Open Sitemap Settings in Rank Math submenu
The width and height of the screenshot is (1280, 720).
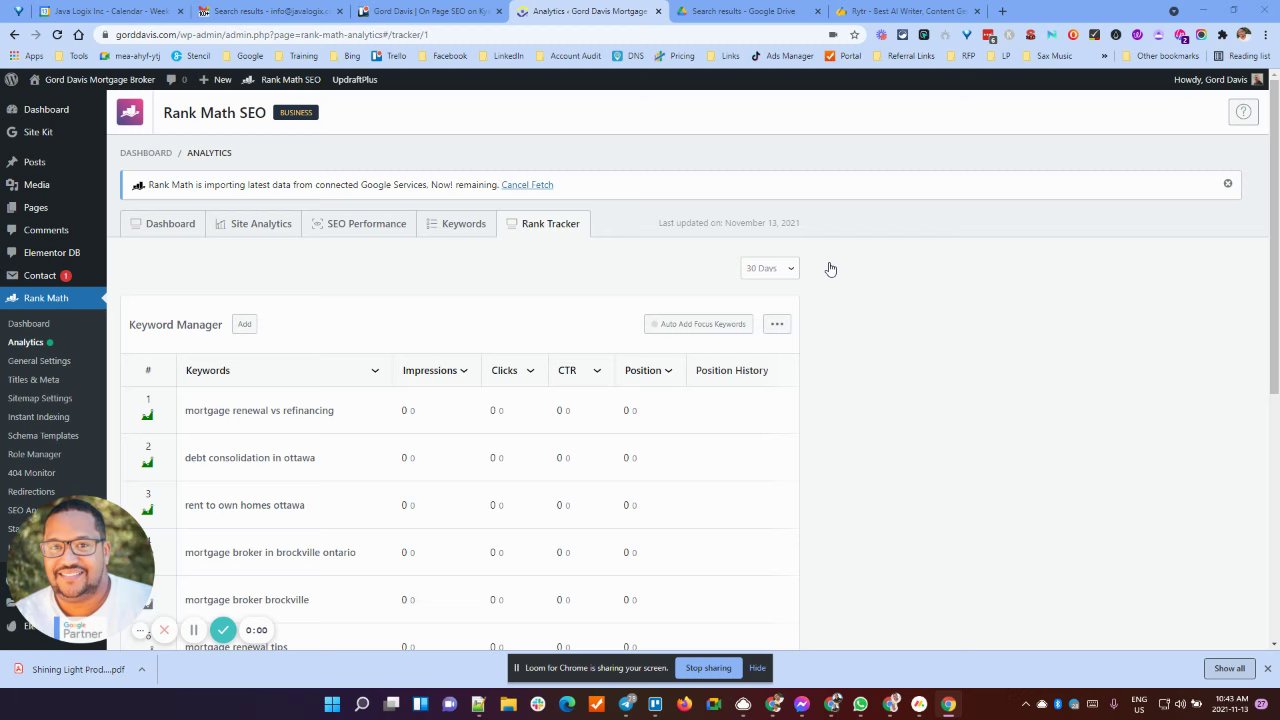pos(40,398)
